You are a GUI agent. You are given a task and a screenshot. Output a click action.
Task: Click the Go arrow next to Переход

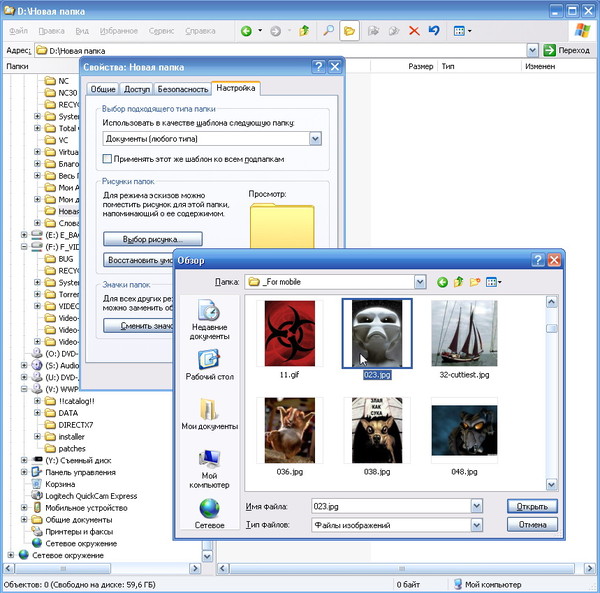click(549, 50)
